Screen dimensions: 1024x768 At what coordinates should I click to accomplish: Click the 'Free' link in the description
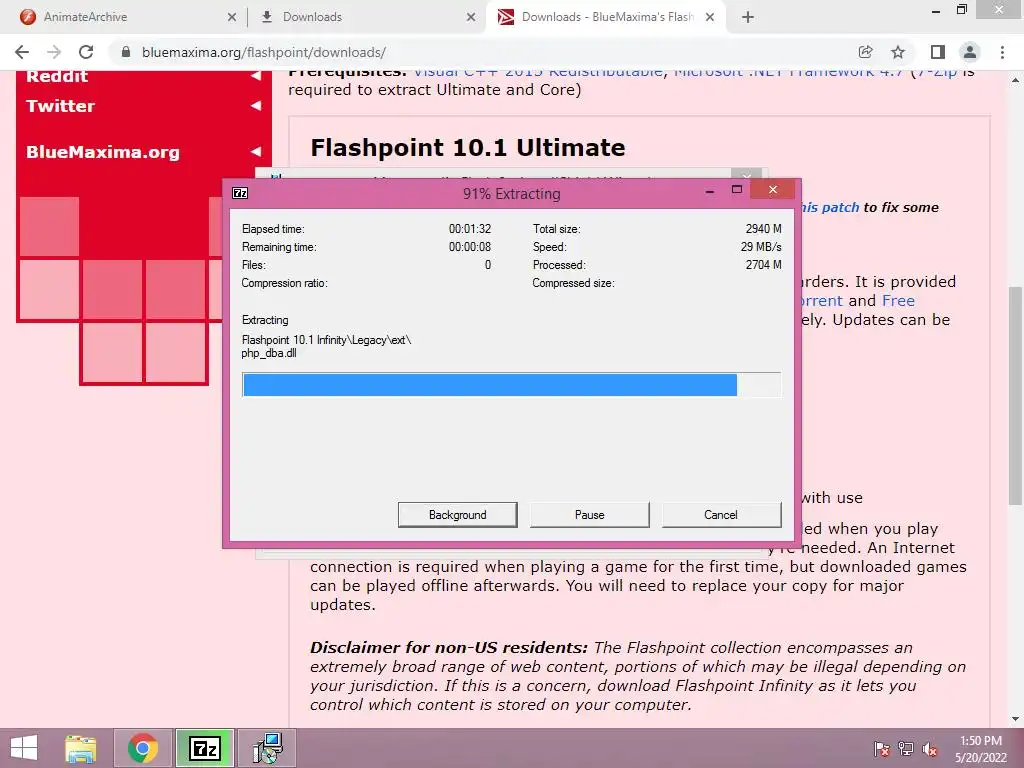click(x=898, y=300)
